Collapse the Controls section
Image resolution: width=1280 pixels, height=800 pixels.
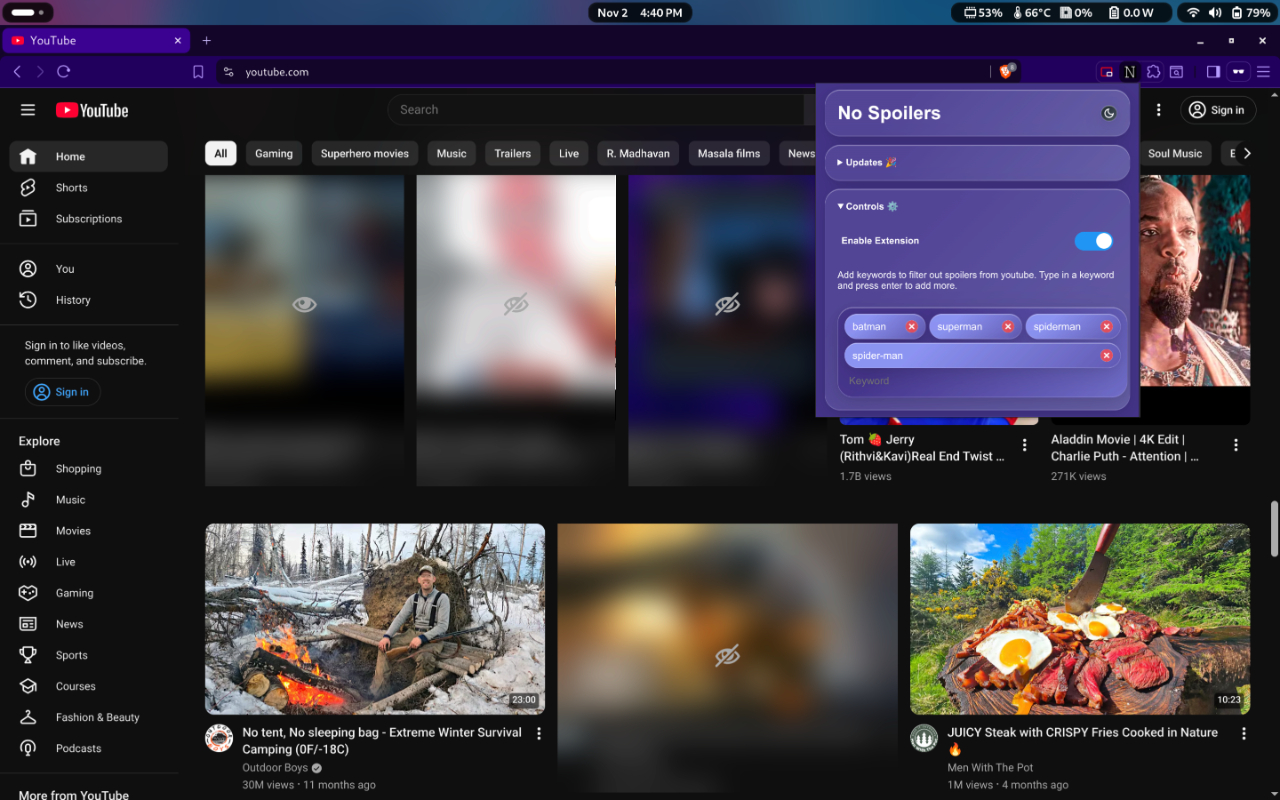tap(868, 207)
